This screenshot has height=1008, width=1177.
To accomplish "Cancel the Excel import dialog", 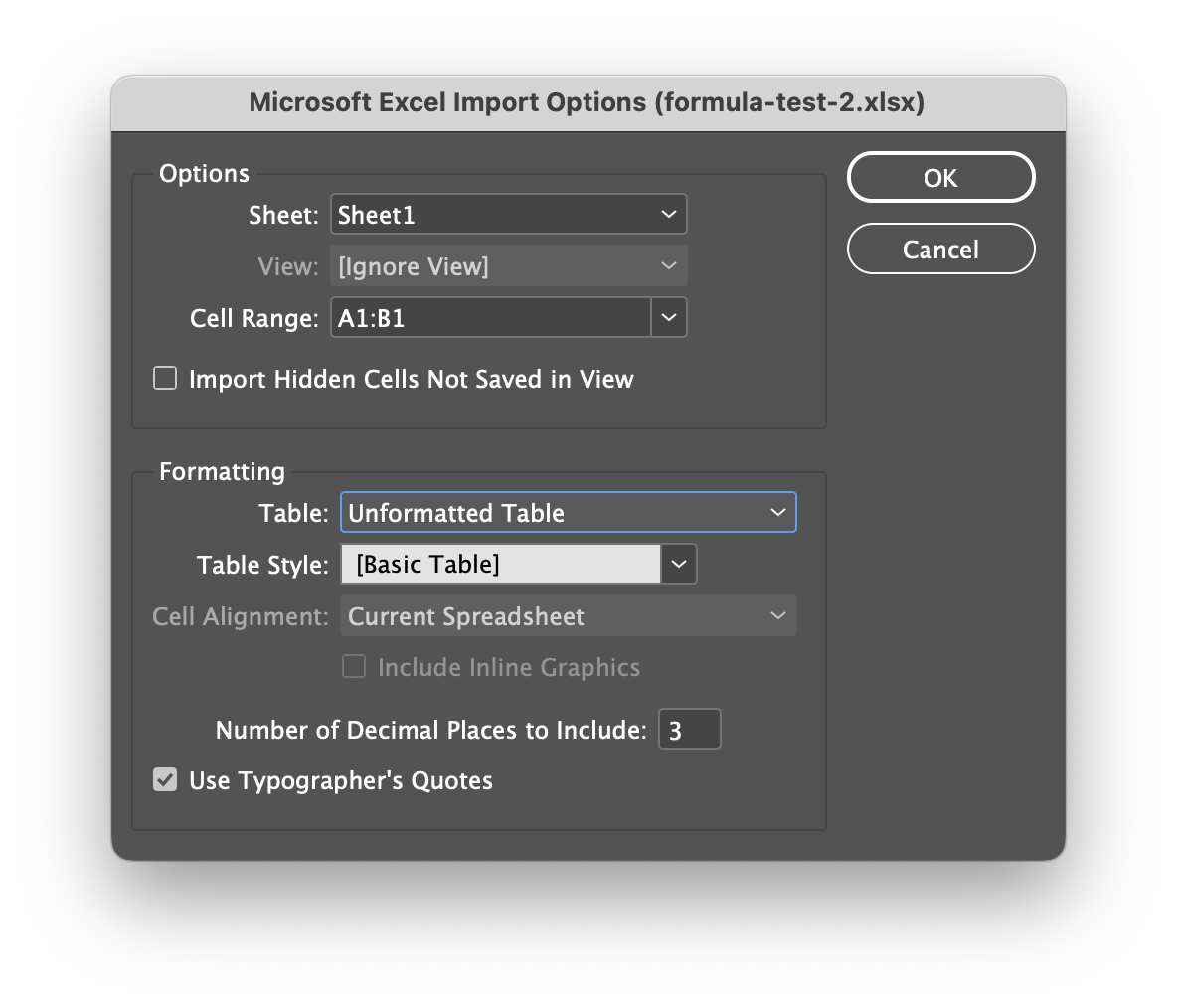I will 939,249.
